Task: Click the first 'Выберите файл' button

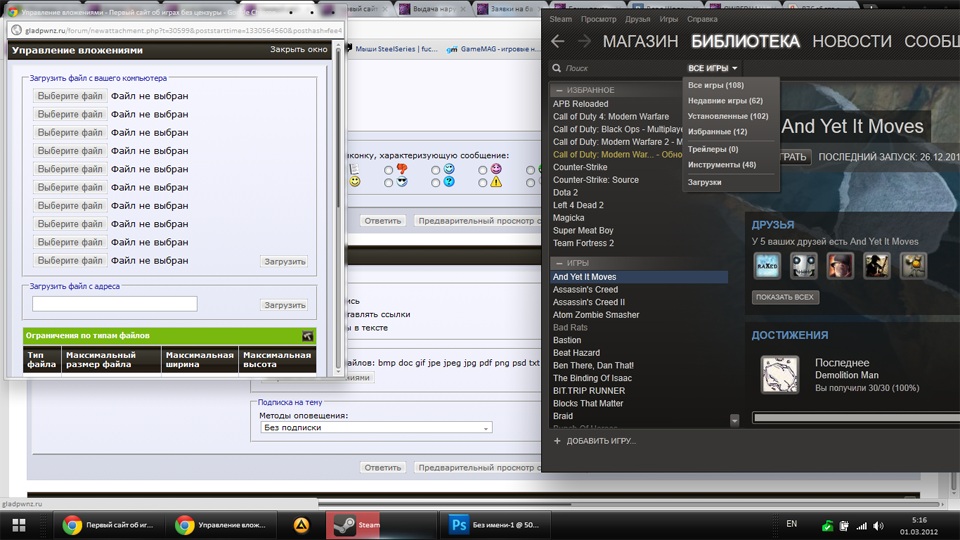Action: tap(70, 96)
